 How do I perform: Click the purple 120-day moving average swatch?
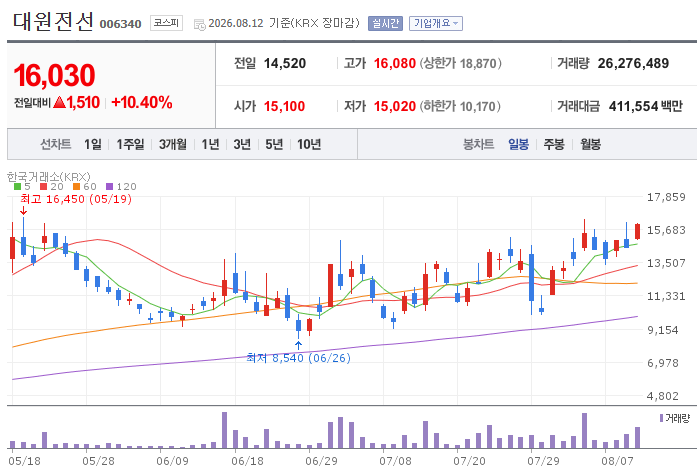(110, 187)
